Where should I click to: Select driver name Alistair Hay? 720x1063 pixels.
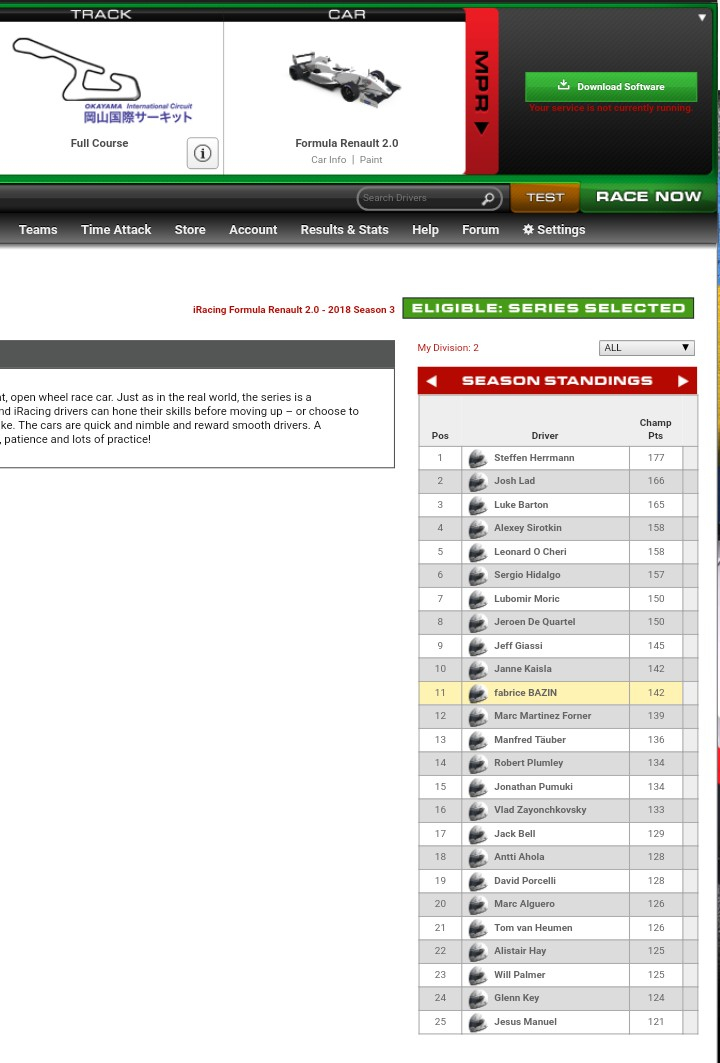coord(520,951)
